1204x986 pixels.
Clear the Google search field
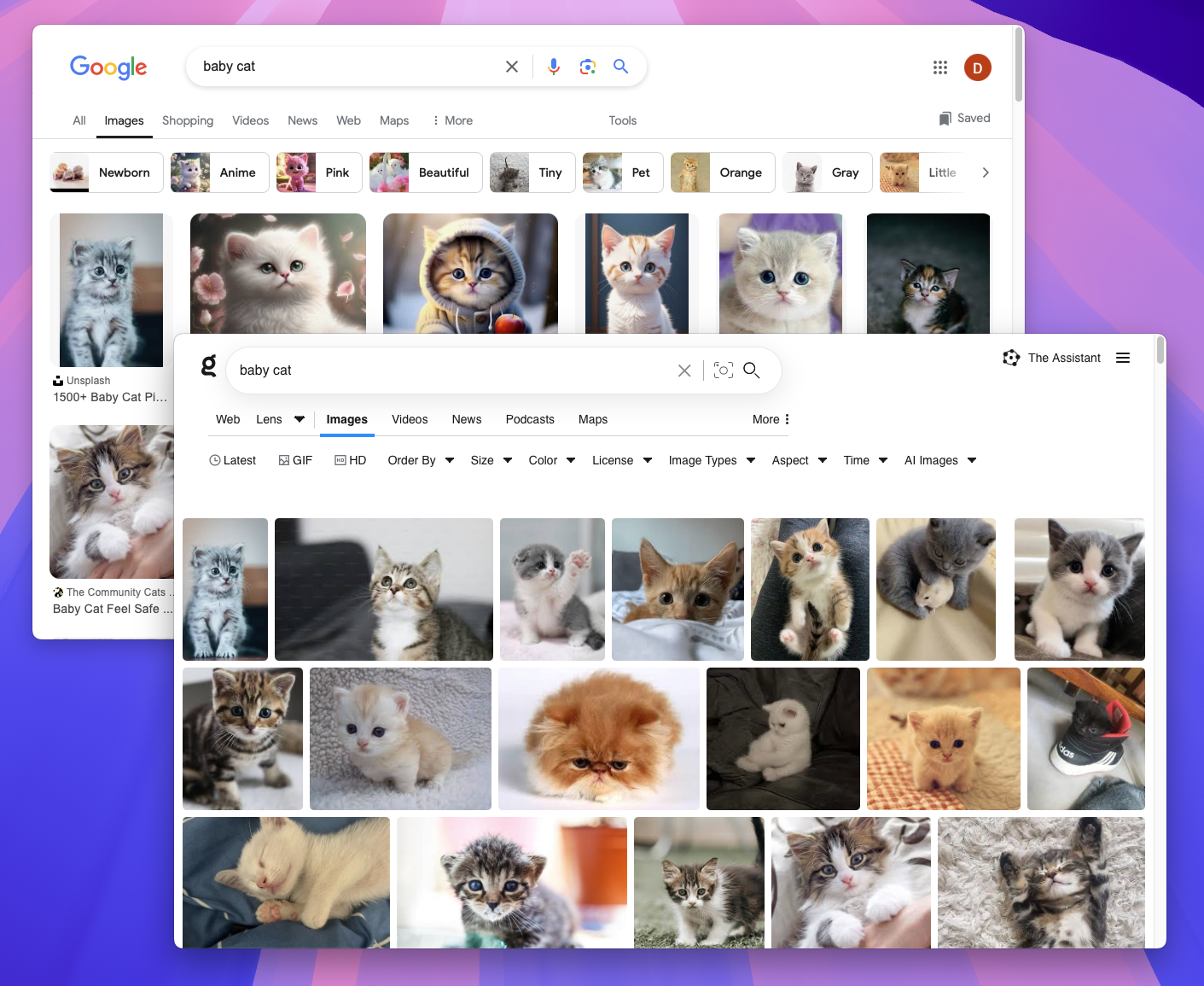(512, 66)
